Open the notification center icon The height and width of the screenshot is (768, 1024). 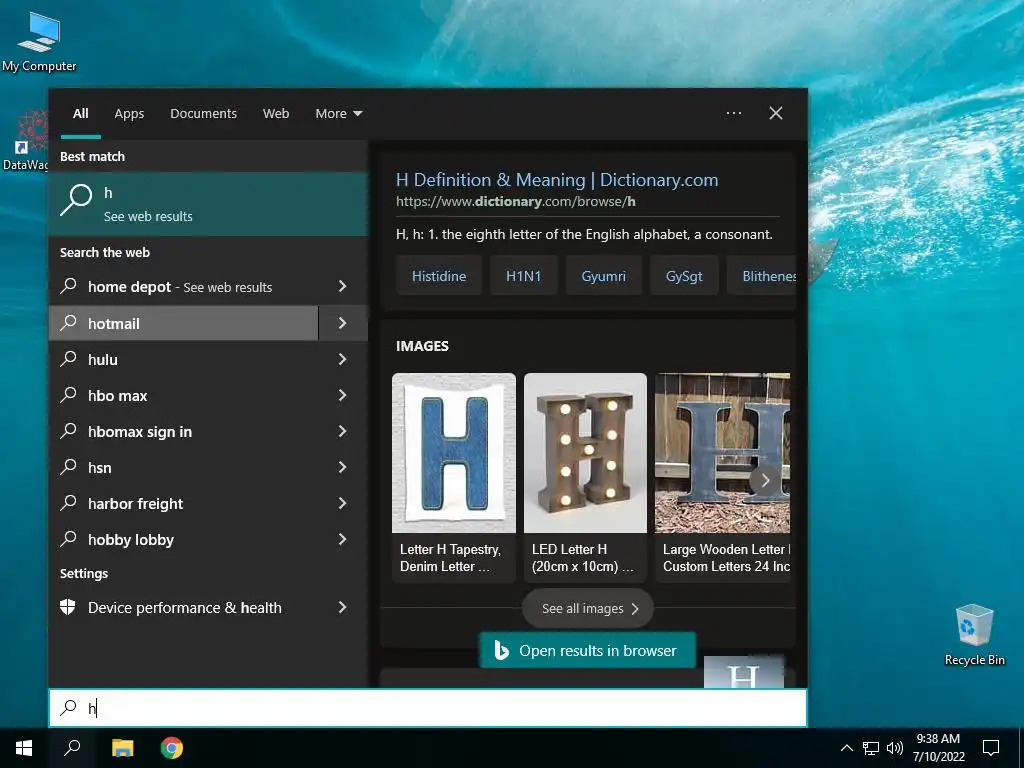pyautogui.click(x=991, y=748)
